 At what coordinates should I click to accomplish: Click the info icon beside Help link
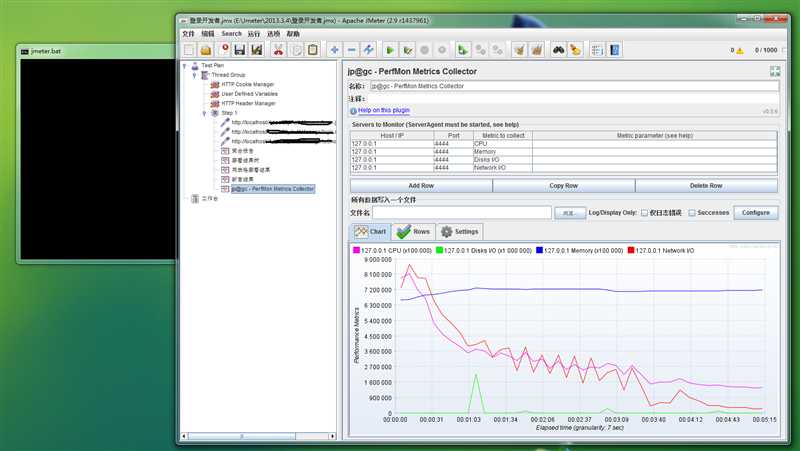pyautogui.click(x=353, y=111)
